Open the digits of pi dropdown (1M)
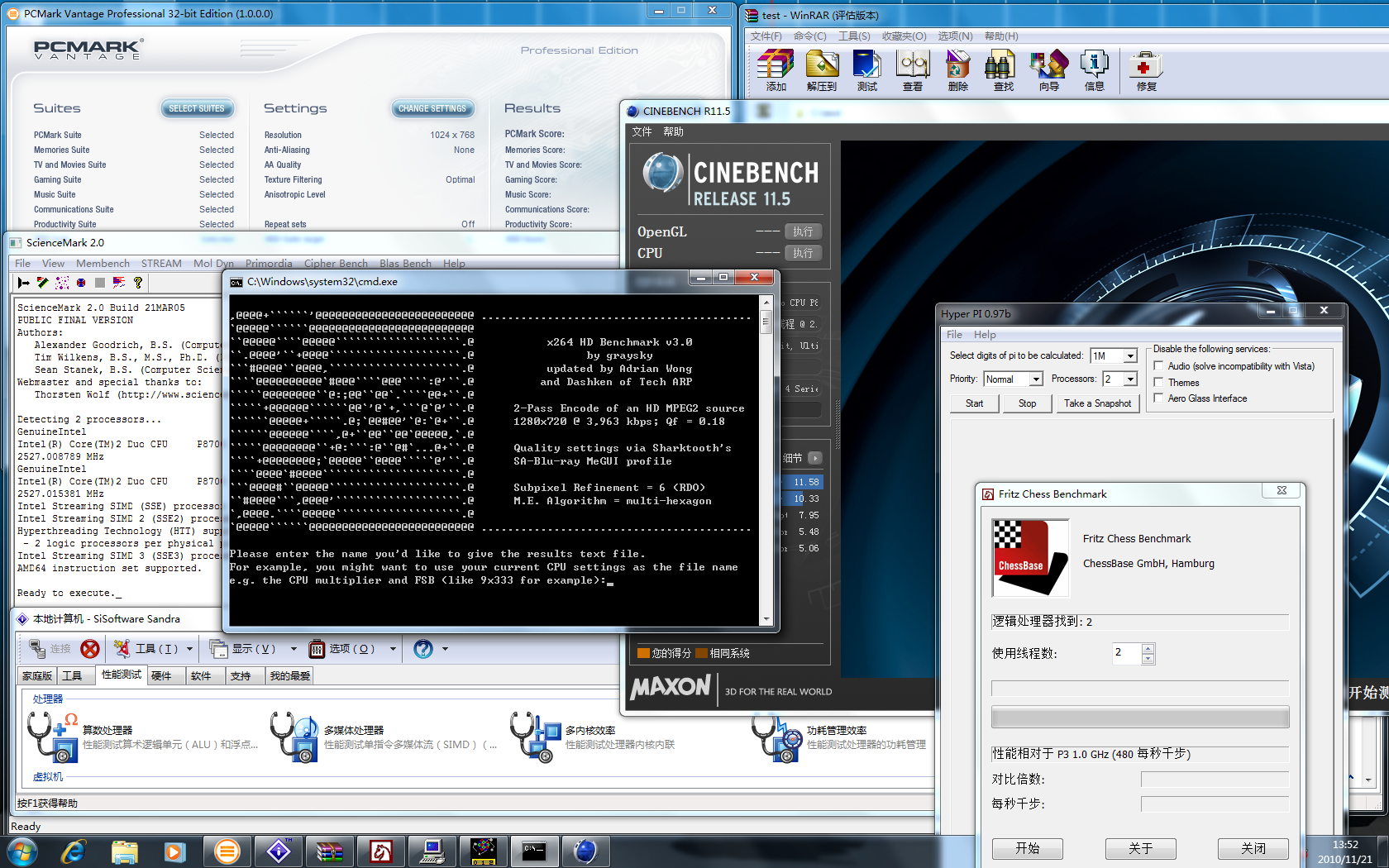 pyautogui.click(x=1130, y=355)
